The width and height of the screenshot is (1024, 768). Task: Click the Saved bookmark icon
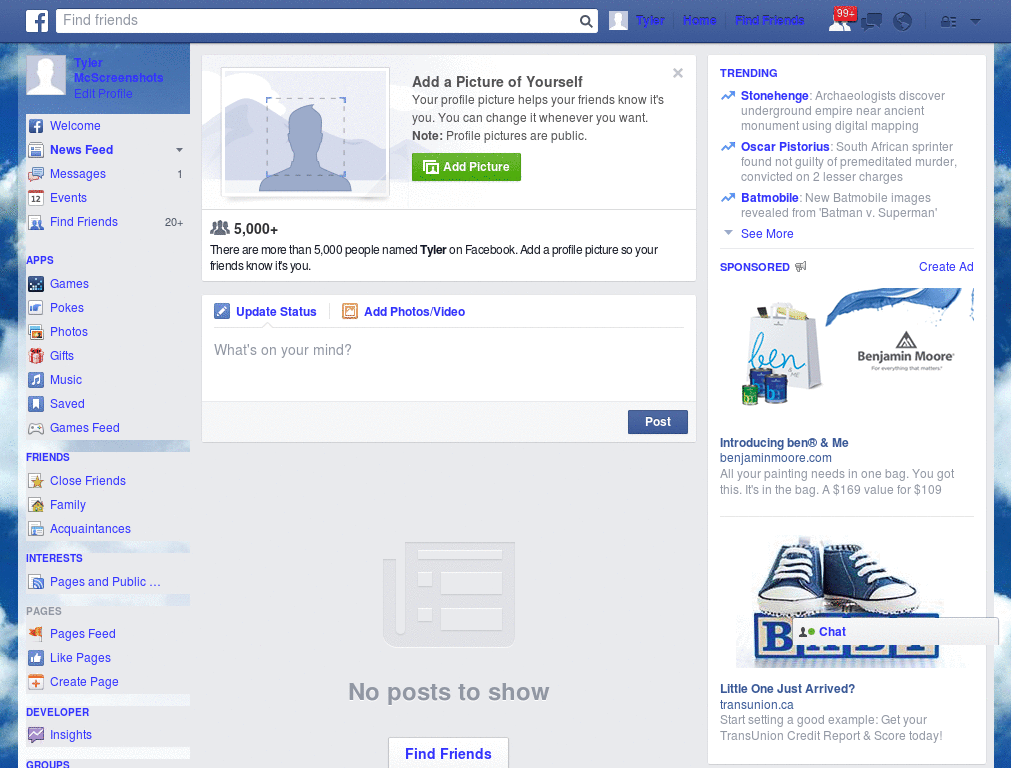(x=36, y=404)
